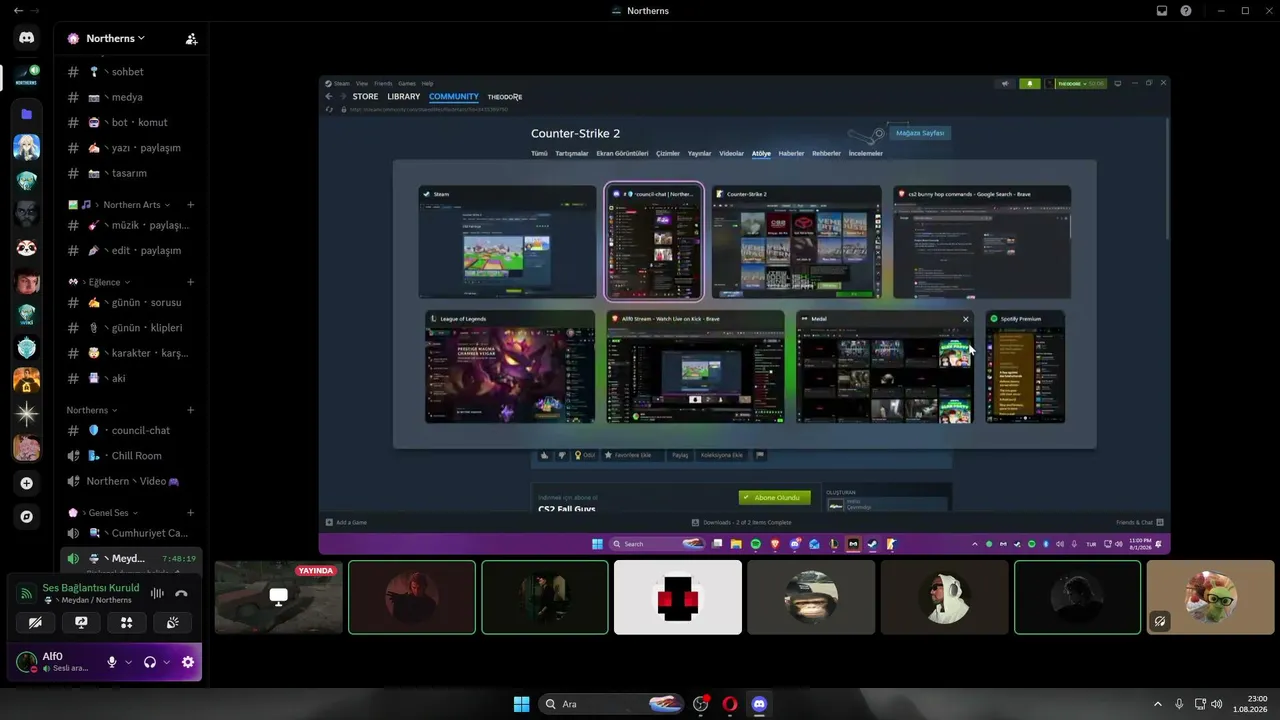The image size is (1280, 720).
Task: Open the sohbet channel
Action: [131, 72]
